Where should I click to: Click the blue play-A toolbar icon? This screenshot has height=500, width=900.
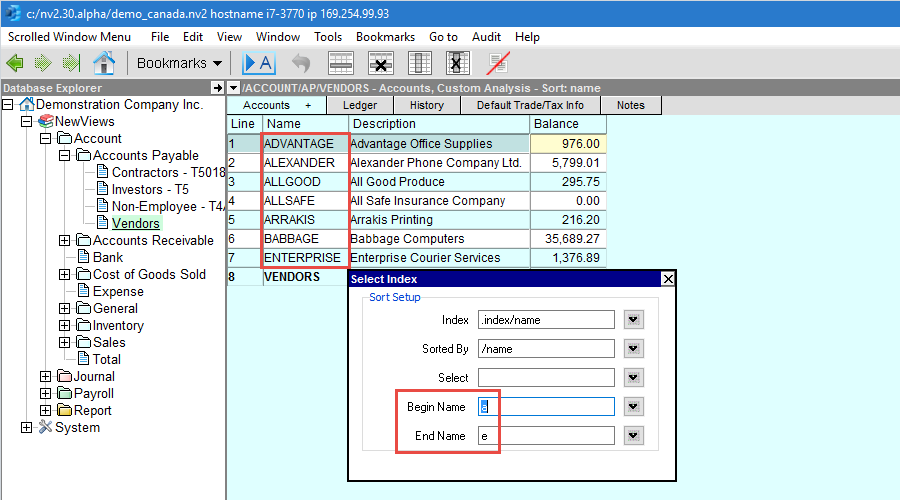point(258,63)
